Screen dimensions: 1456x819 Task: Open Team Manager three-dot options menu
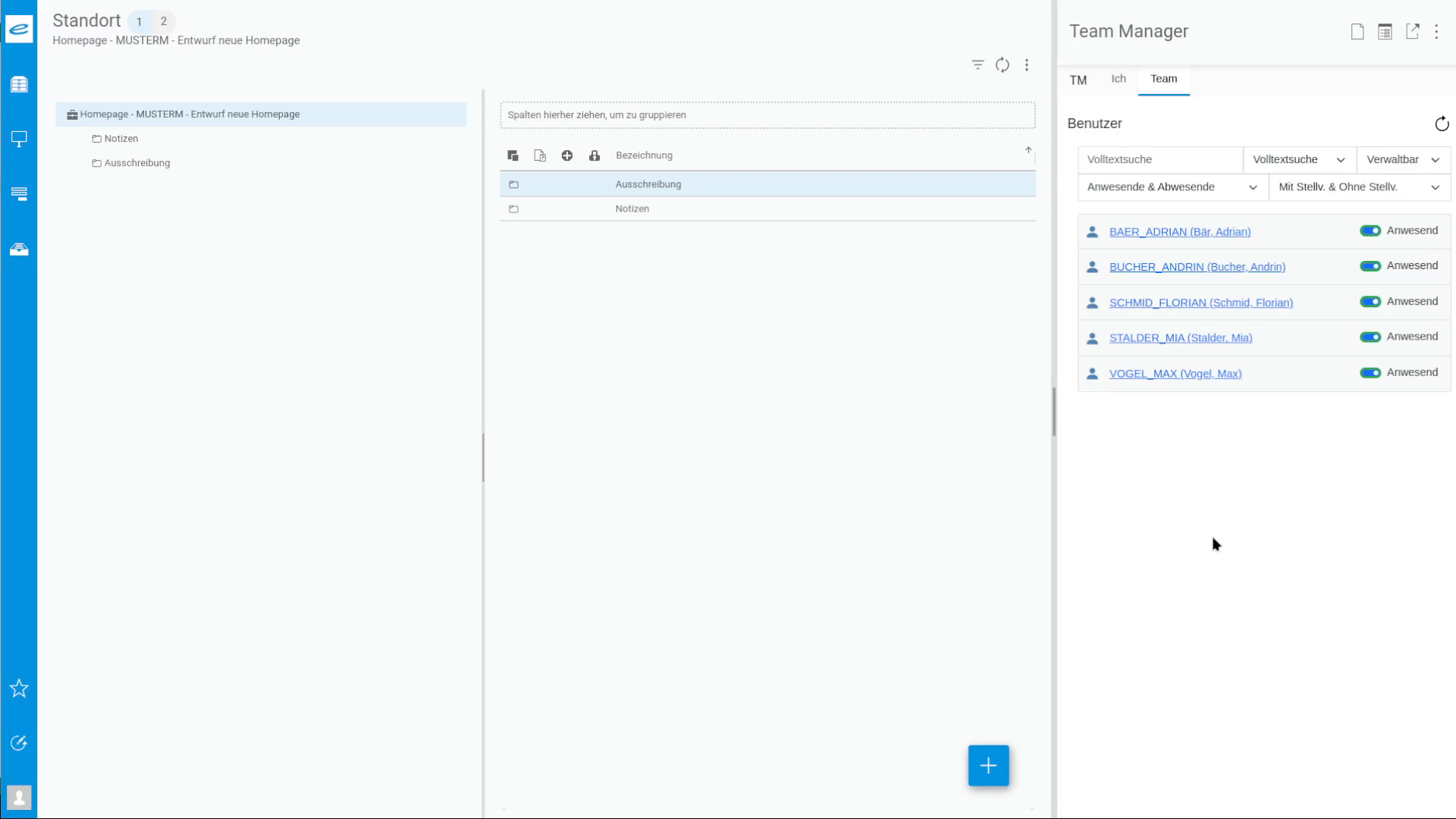coord(1436,32)
